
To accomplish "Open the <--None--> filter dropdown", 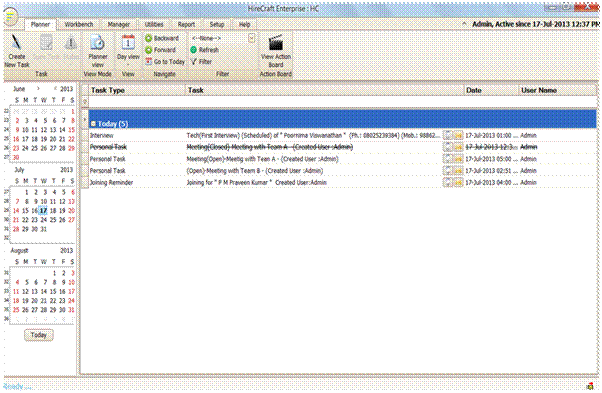I will tap(251, 38).
